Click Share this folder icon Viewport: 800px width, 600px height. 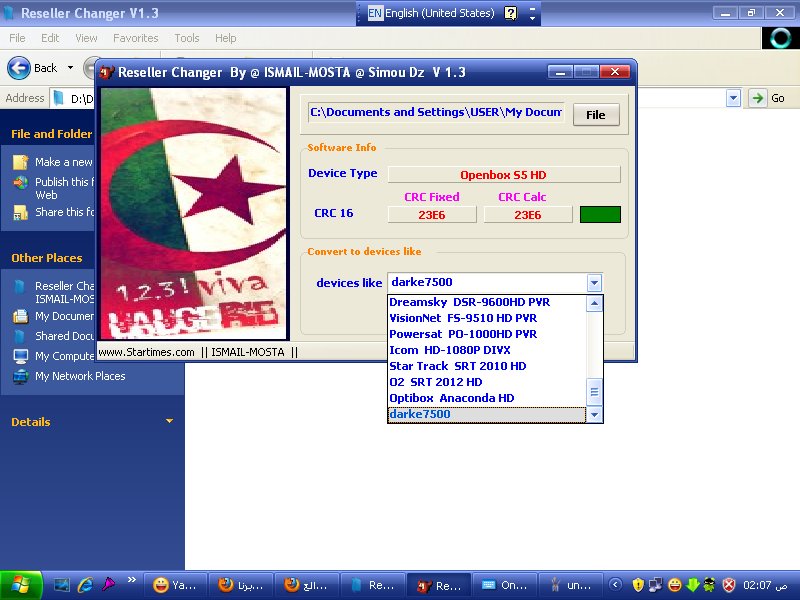20,212
